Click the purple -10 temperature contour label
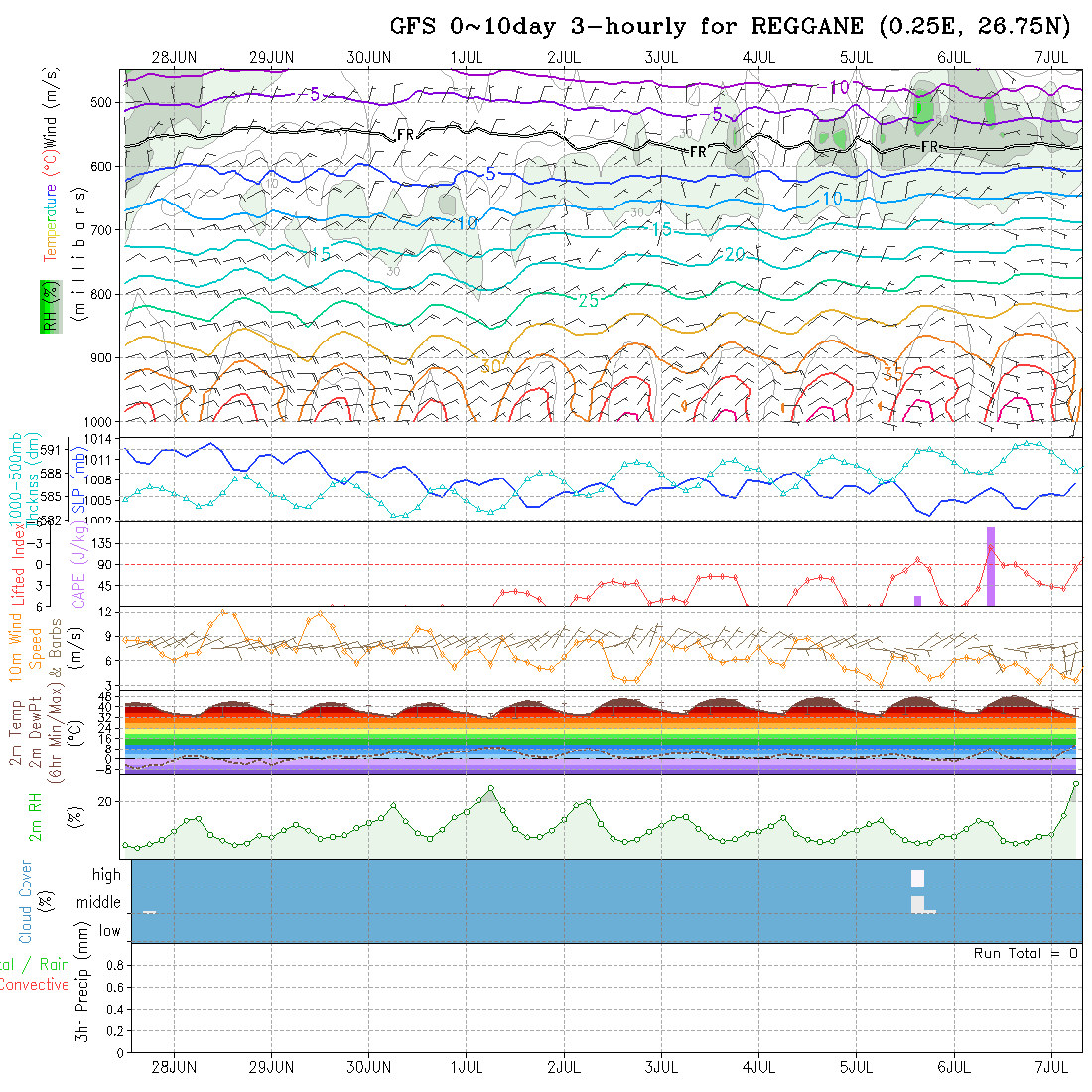The width and height of the screenshot is (1092, 1092). pyautogui.click(x=837, y=88)
